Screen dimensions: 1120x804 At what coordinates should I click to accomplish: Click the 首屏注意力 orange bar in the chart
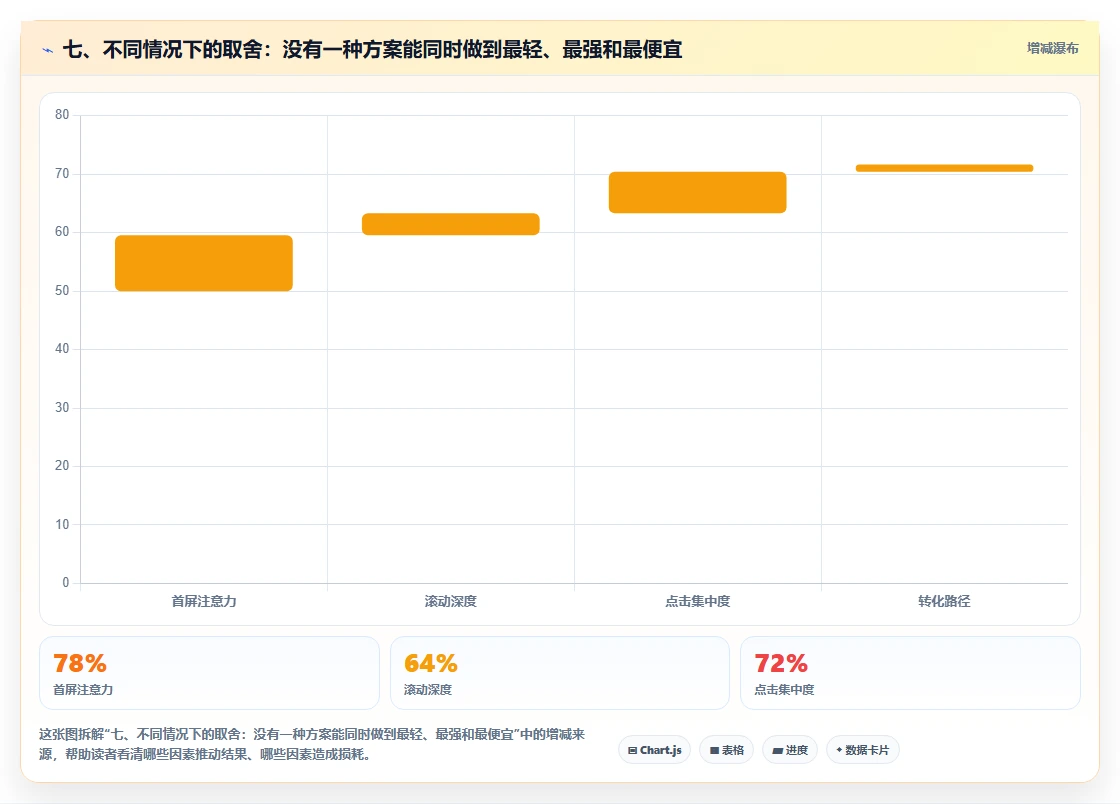coord(204,263)
